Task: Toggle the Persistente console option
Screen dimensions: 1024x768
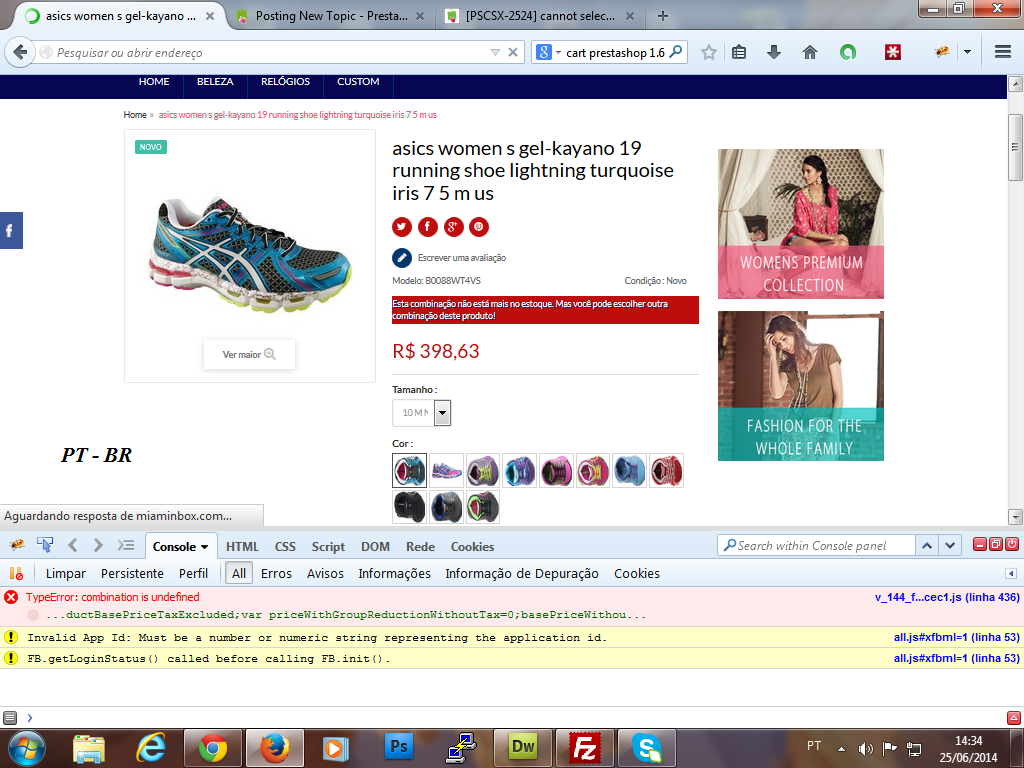Action: (x=132, y=573)
